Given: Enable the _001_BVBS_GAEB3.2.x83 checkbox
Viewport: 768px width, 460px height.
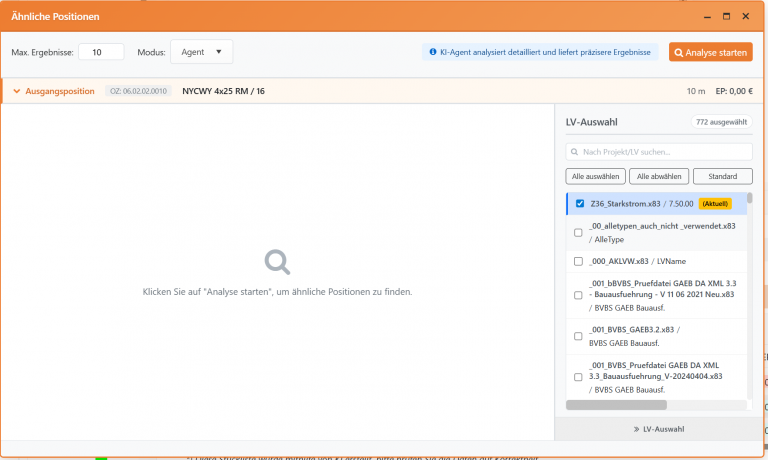Looking at the screenshot, I should coord(579,334).
